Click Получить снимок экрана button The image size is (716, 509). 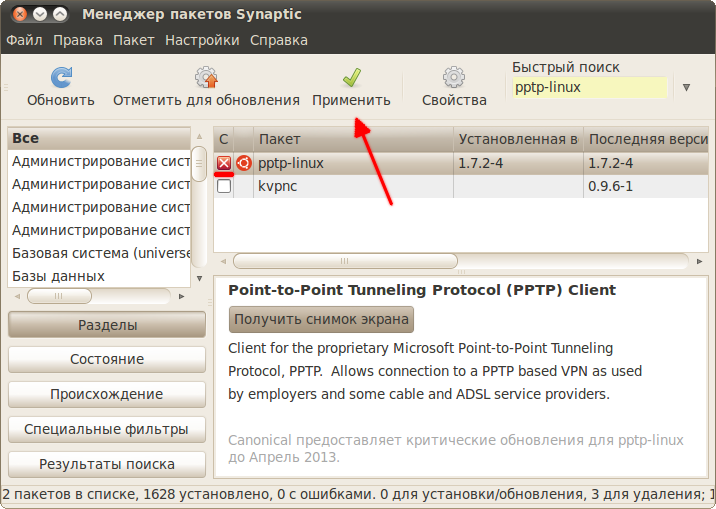tap(321, 319)
